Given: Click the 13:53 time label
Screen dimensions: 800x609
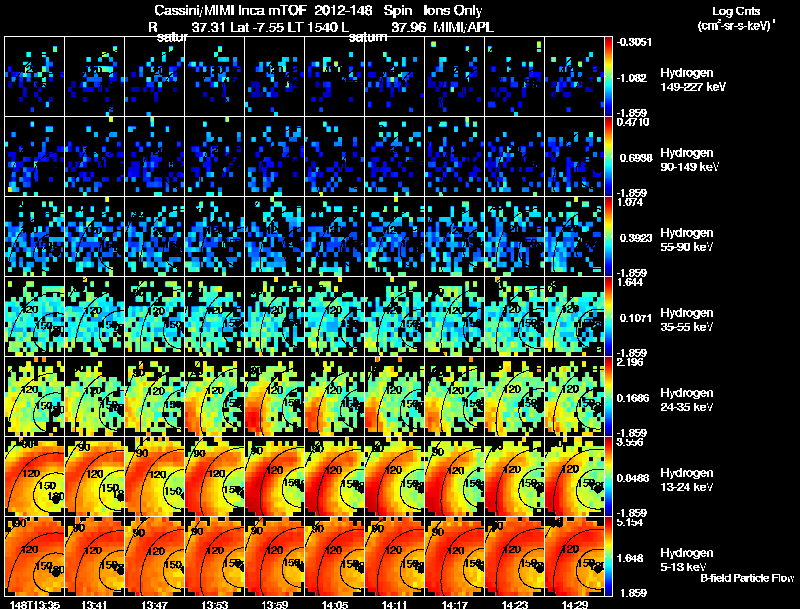Looking at the screenshot, I should point(214,605).
